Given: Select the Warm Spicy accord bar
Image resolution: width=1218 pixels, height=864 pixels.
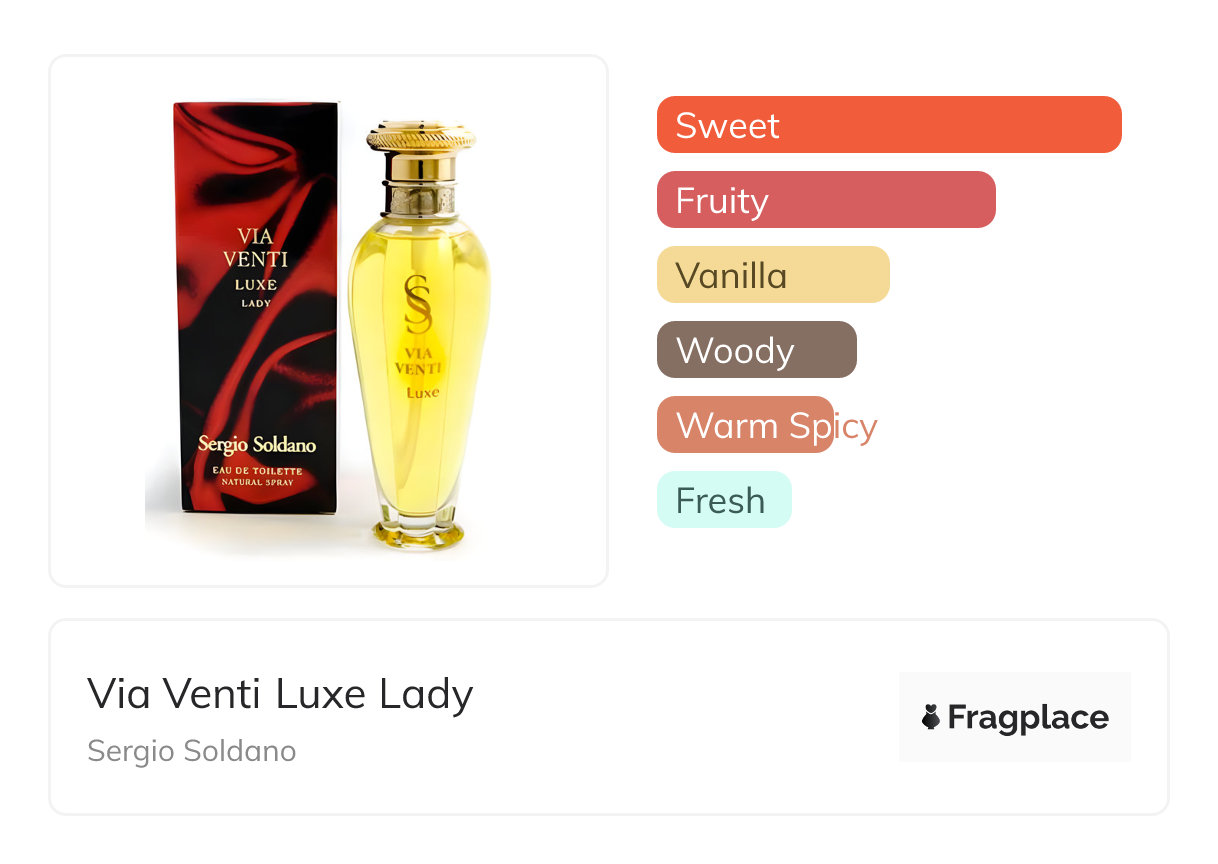Looking at the screenshot, I should click(745, 425).
